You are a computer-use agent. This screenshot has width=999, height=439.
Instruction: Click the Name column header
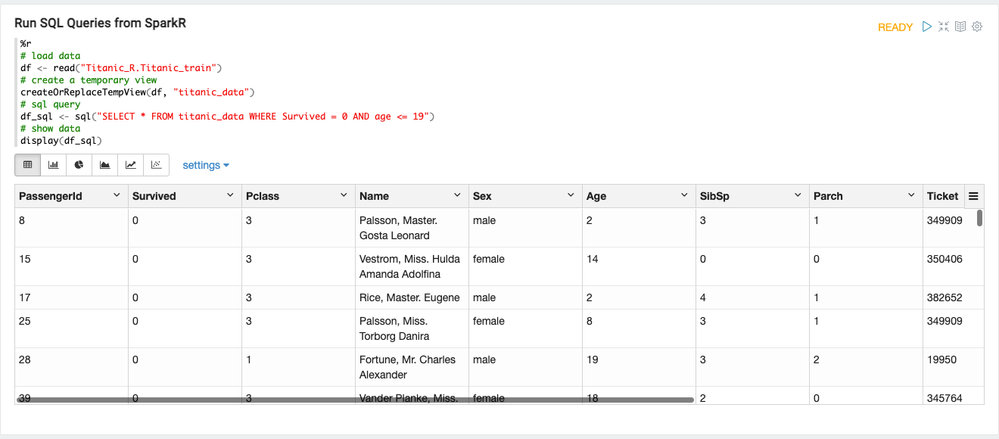click(x=375, y=196)
